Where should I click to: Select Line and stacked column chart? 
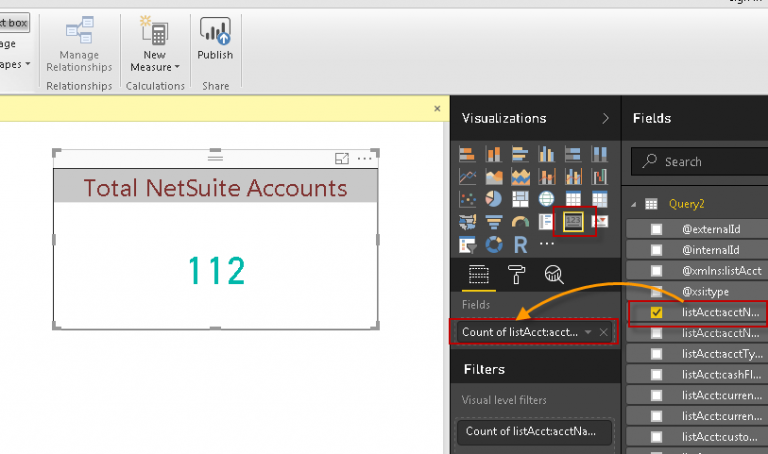[547, 177]
